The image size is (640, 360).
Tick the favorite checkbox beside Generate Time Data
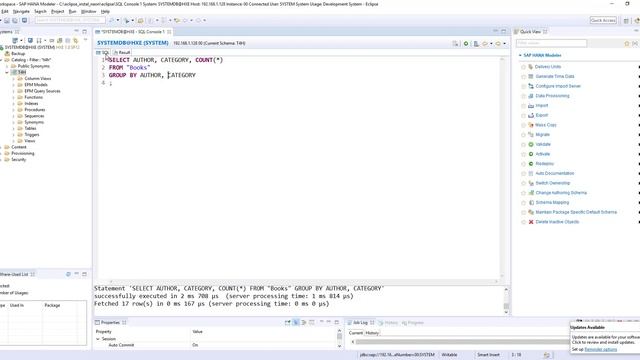point(523,77)
